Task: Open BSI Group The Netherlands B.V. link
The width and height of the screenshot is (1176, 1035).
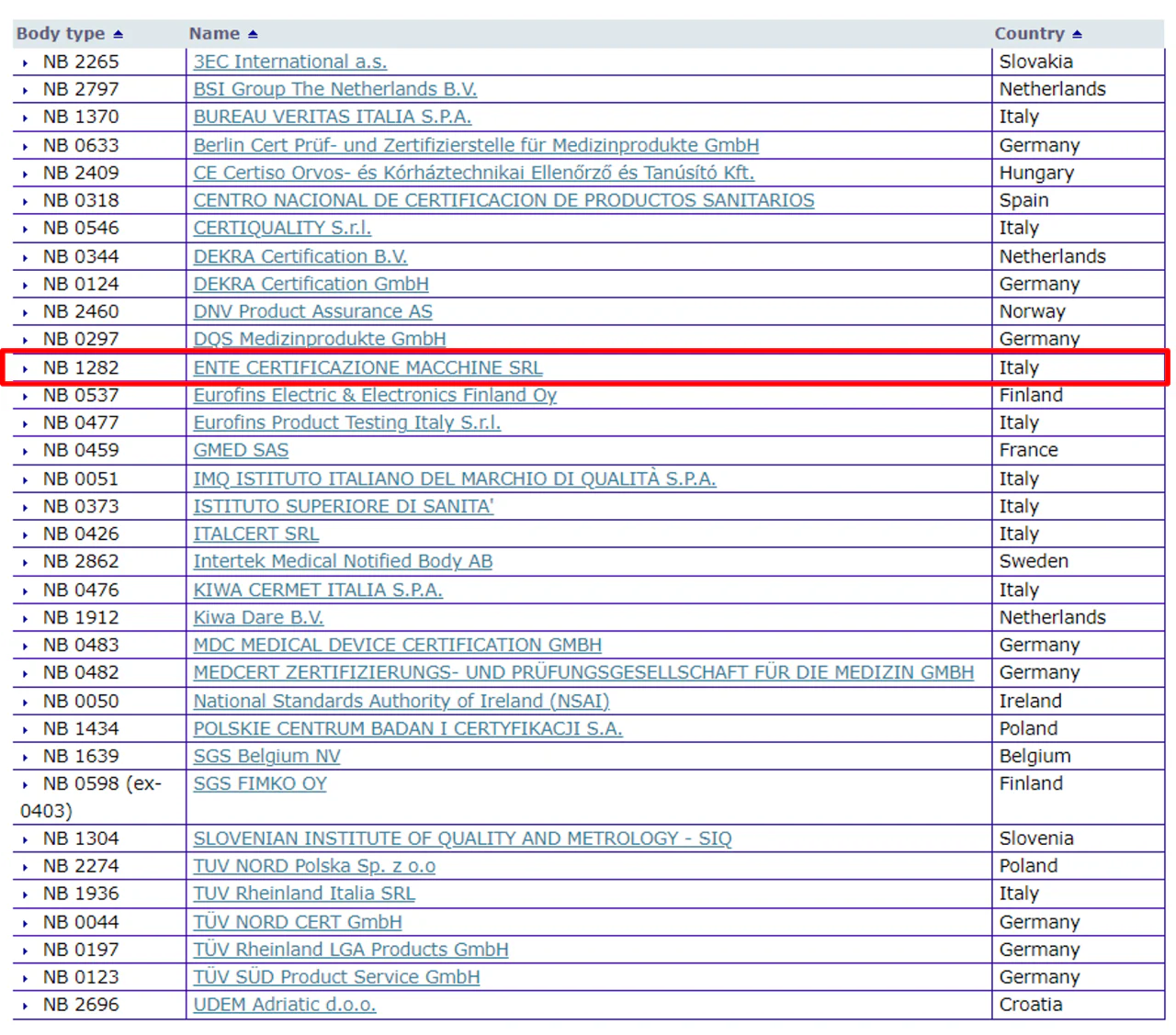Action: pos(335,89)
